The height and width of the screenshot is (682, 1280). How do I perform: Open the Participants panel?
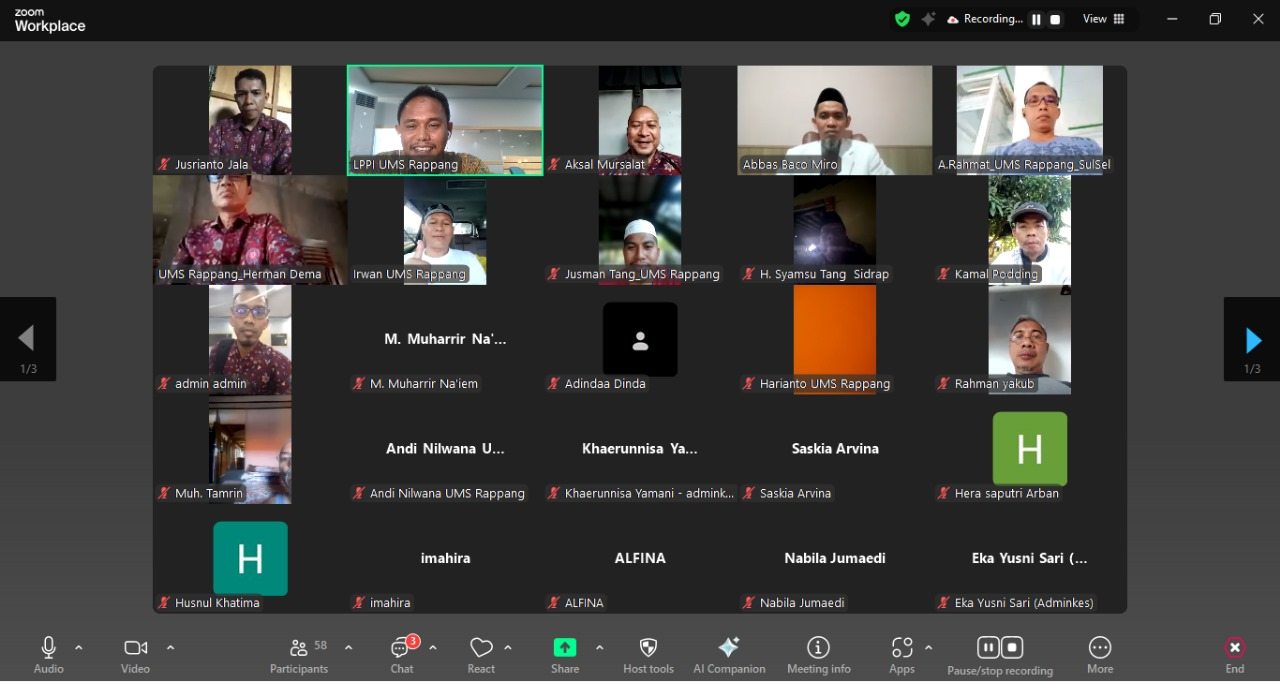pos(299,655)
